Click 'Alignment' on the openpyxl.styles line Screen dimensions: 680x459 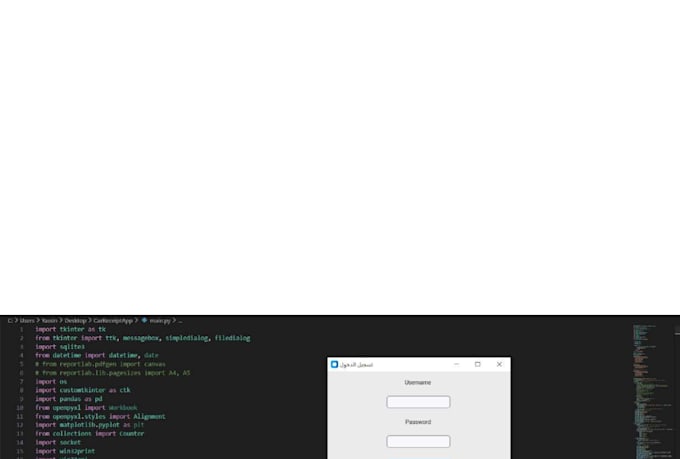pos(149,416)
